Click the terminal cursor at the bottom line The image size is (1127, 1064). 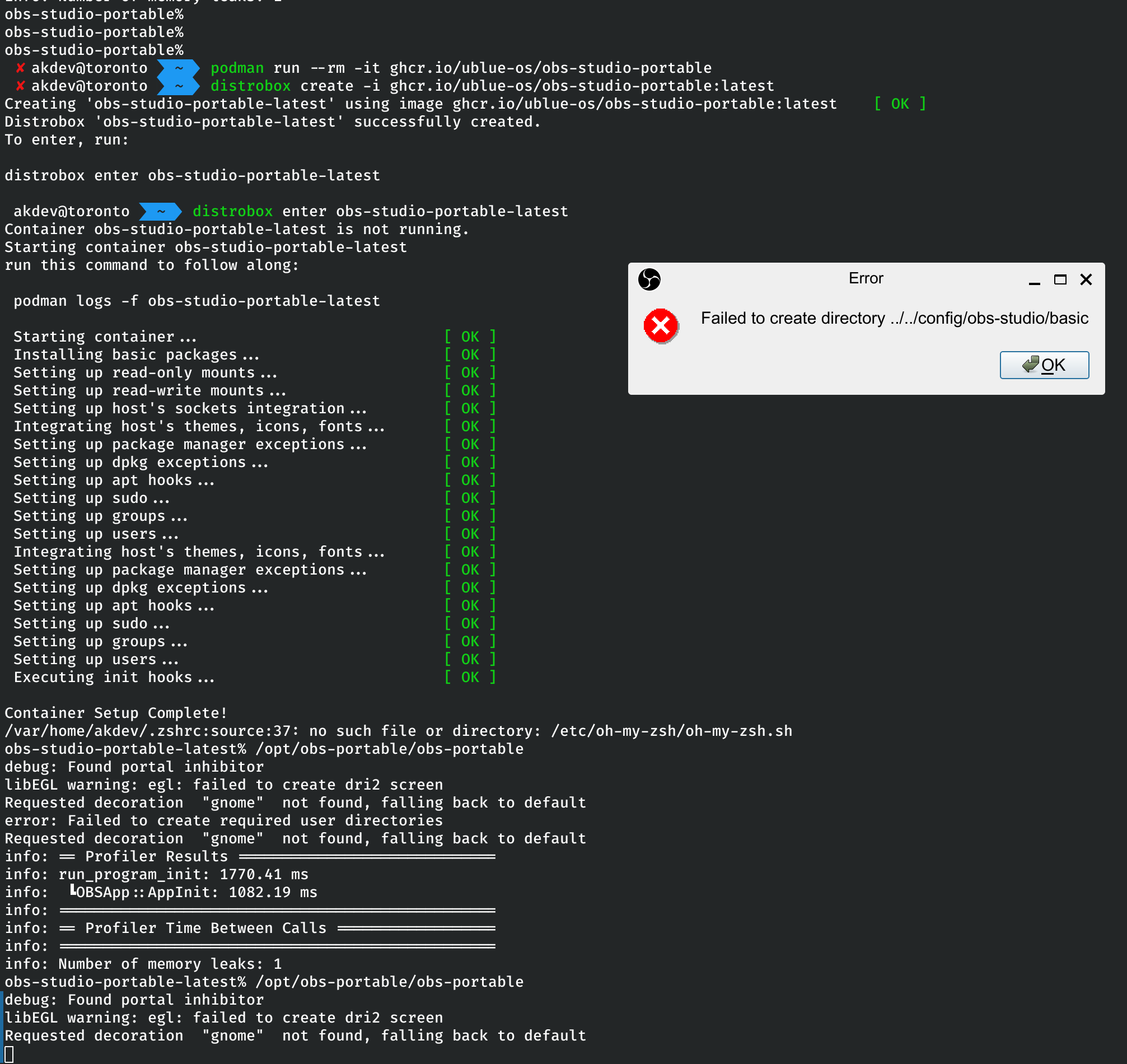point(10,1054)
